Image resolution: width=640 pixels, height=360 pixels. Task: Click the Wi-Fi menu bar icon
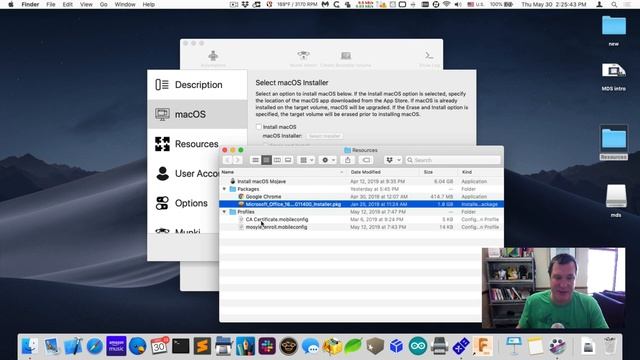click(447, 4)
